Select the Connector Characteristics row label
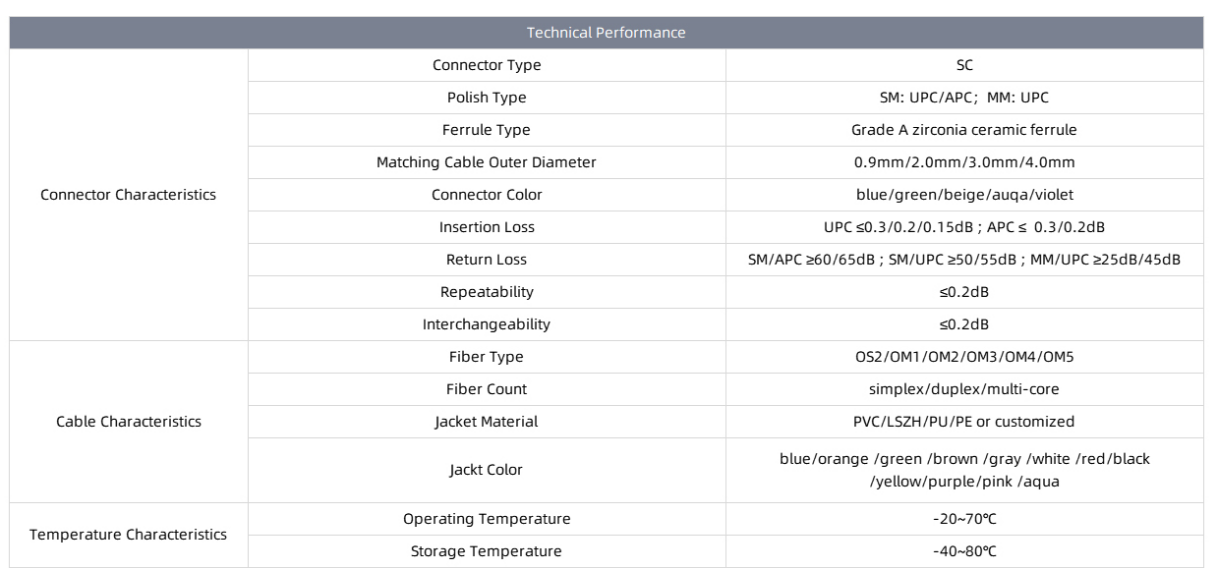Screen dimensions: 1211x586 tap(128, 194)
